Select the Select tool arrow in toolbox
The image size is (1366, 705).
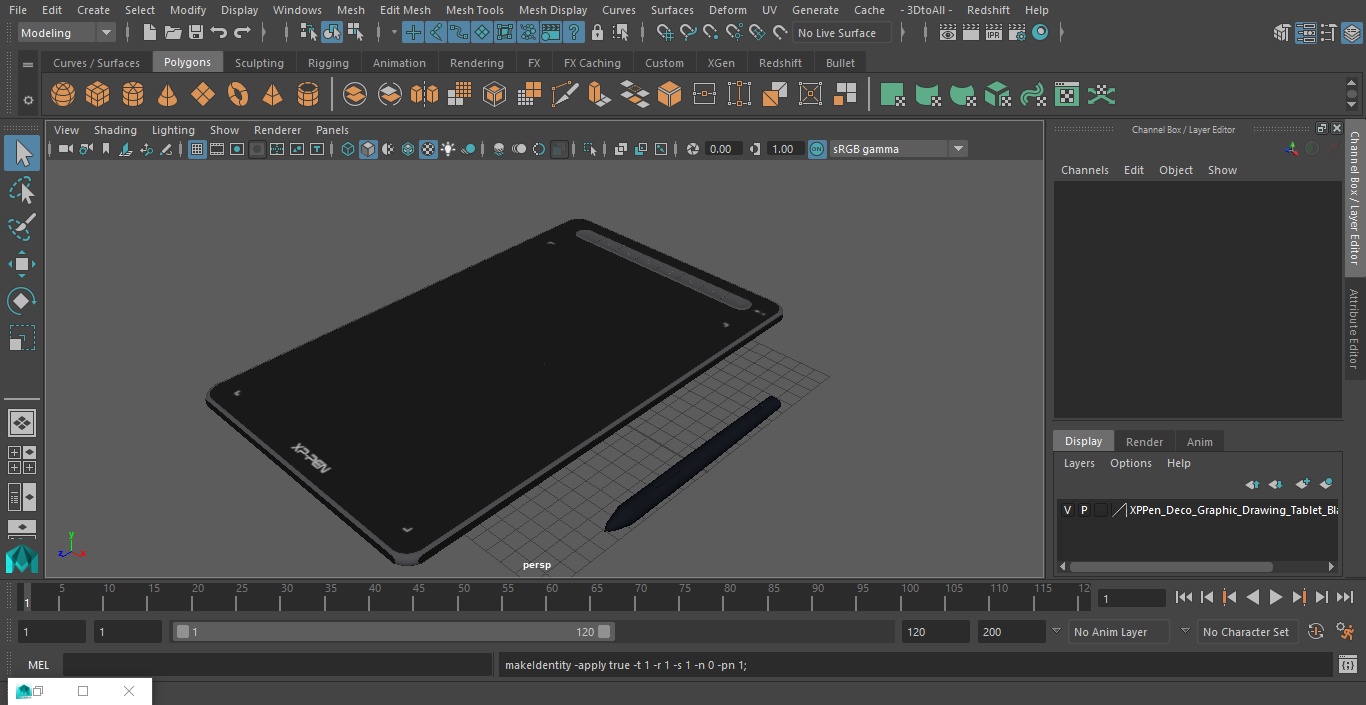click(x=22, y=153)
